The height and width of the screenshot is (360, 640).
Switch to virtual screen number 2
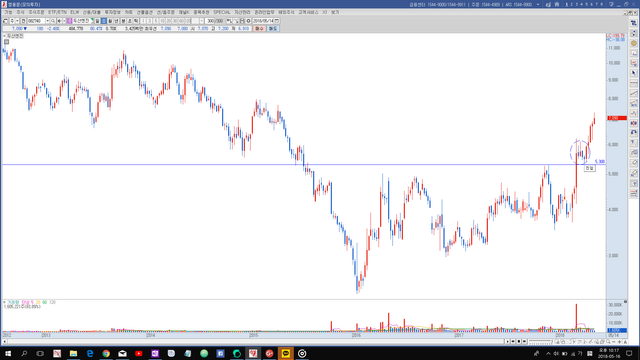(571, 4)
